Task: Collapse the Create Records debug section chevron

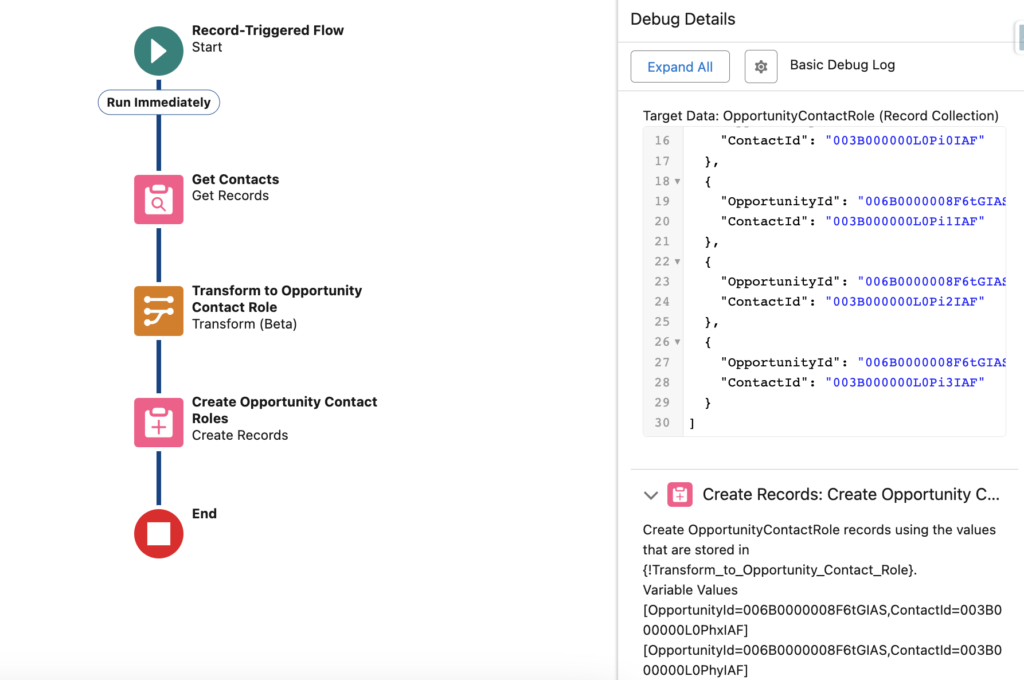Action: 651,495
